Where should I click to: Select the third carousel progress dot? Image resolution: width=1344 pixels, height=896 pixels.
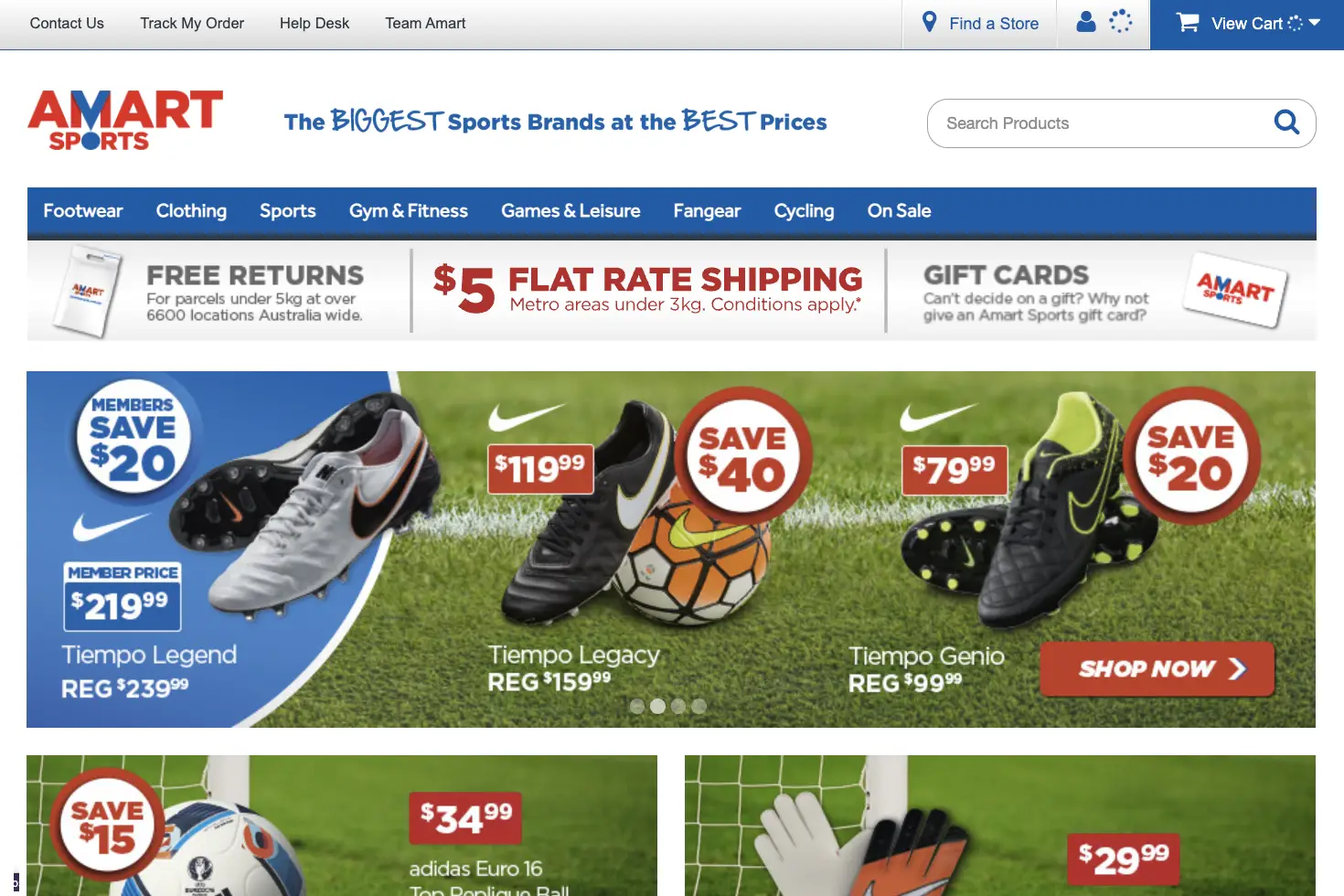(678, 706)
